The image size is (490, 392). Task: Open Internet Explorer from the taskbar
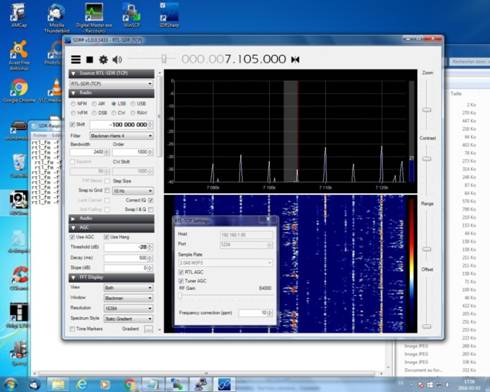[81, 384]
